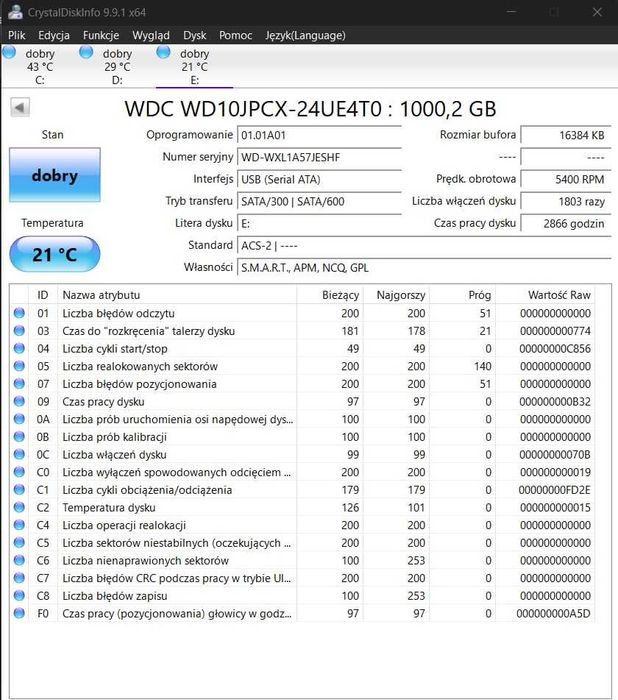Click status icon of attribute 09 row

click(19, 401)
